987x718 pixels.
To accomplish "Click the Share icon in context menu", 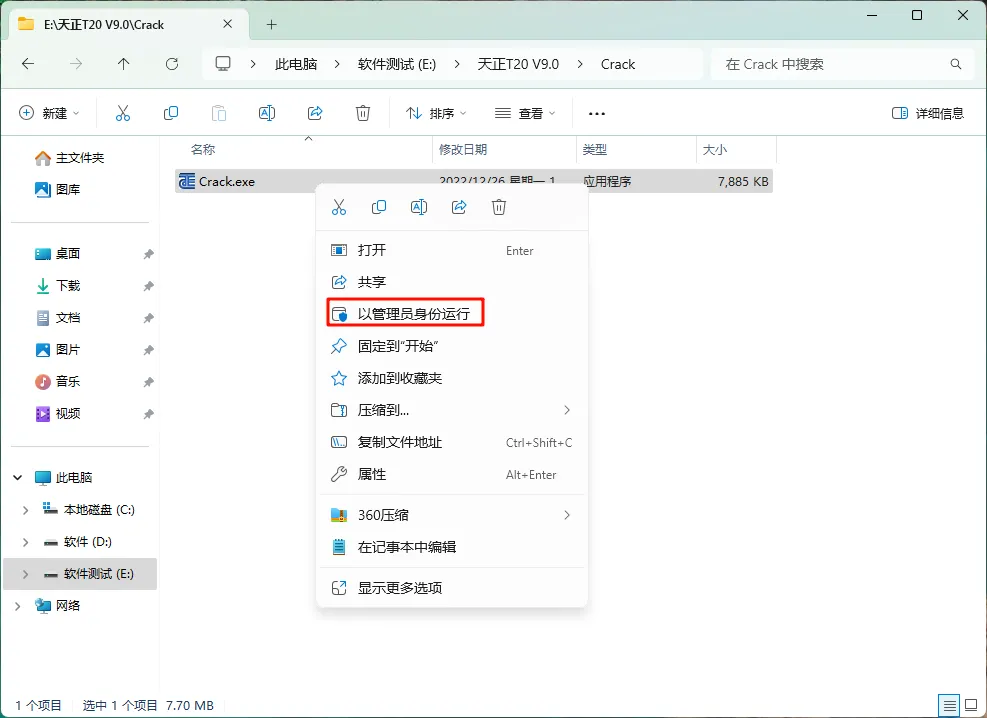I will [x=459, y=207].
